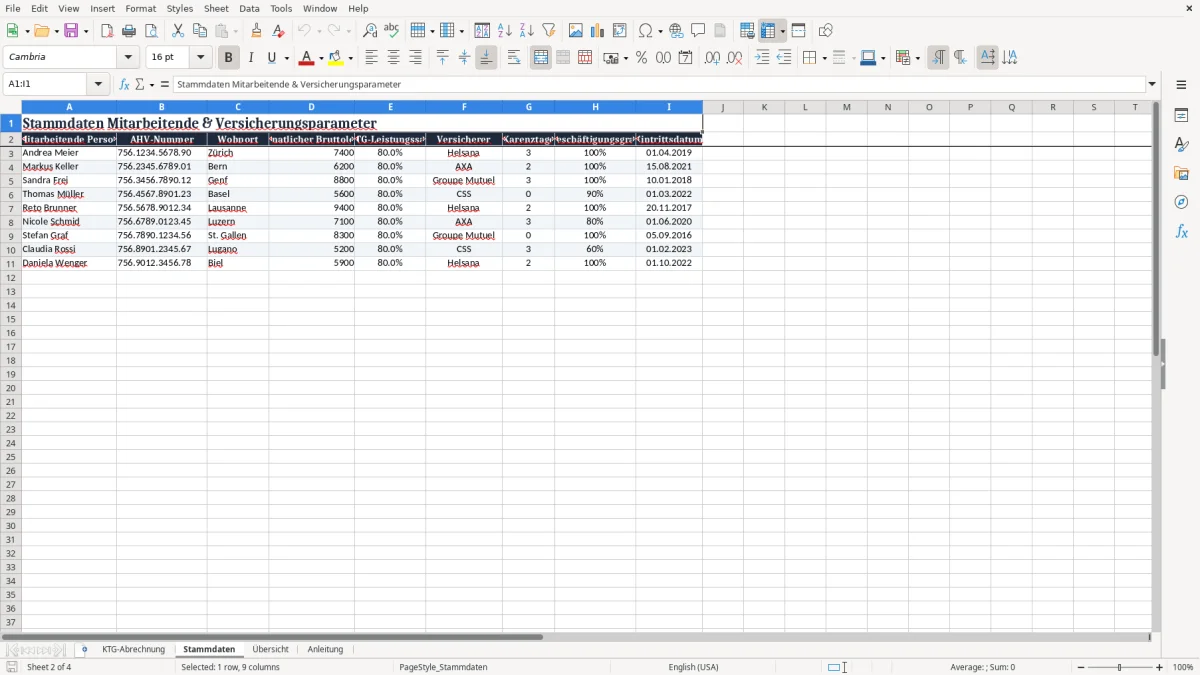Click the Clear Direct Formatting icon
This screenshot has height=675, width=1200.
279,31
